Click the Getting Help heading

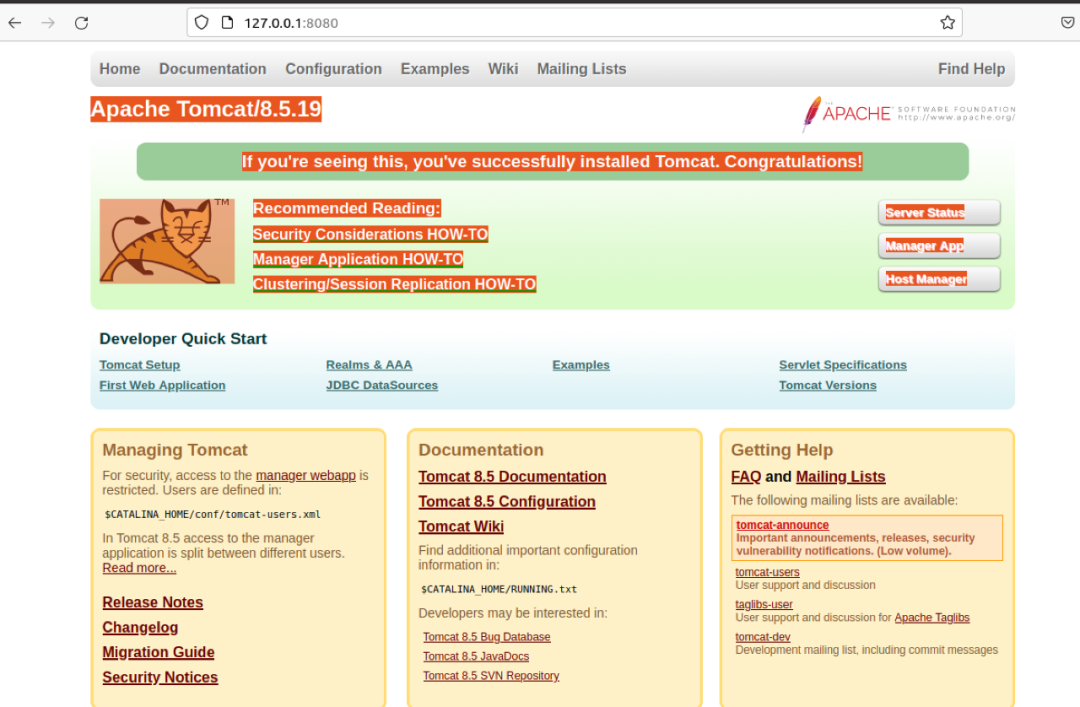click(x=782, y=450)
